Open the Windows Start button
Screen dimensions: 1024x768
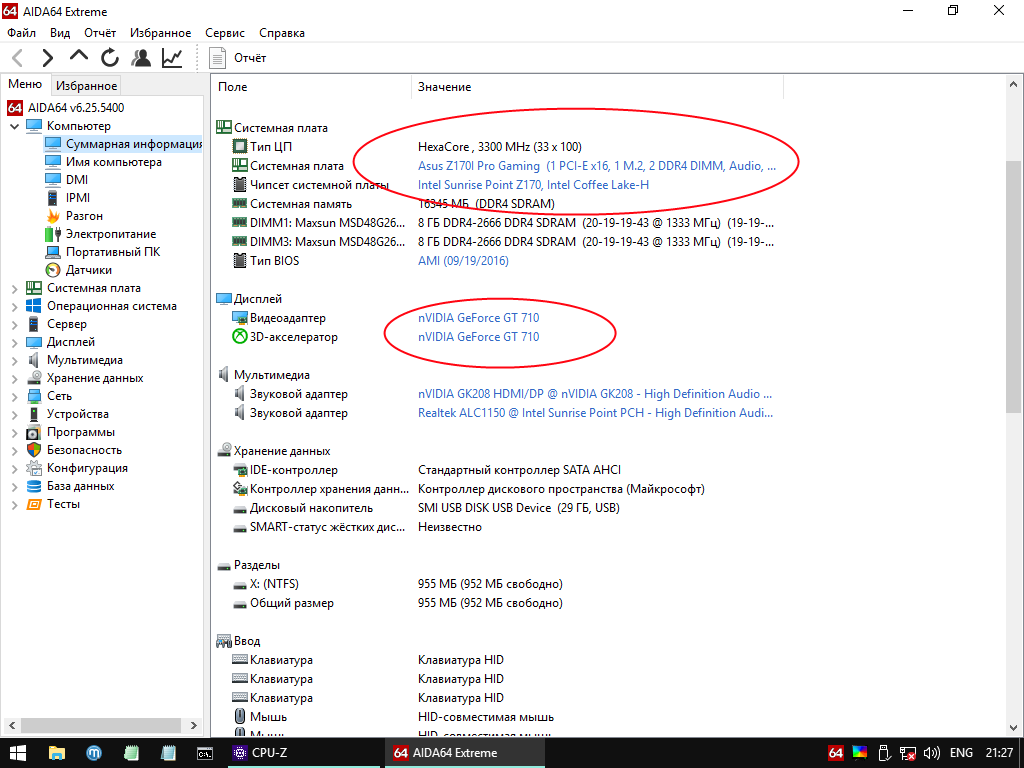(x=18, y=753)
